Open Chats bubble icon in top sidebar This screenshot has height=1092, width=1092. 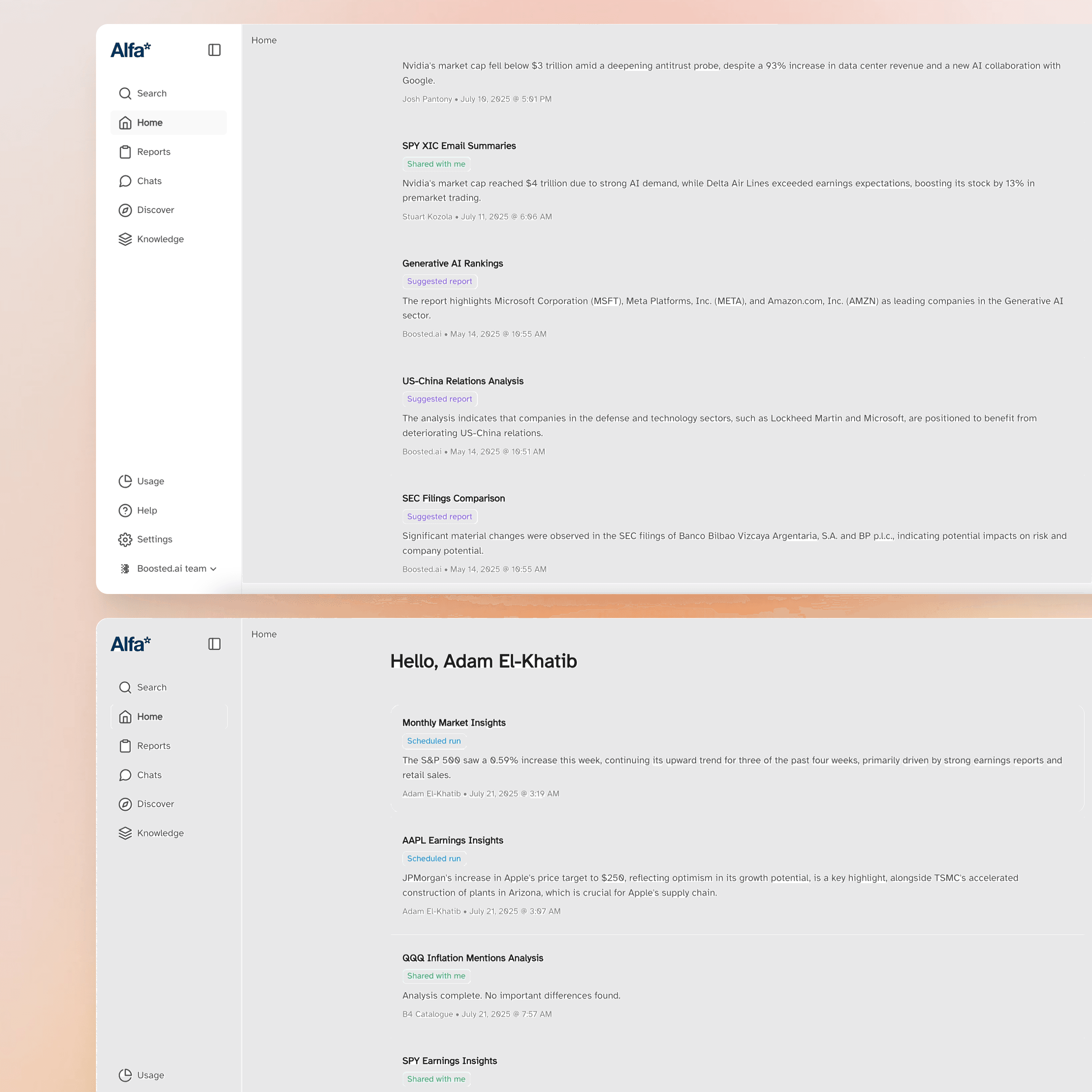(x=125, y=181)
